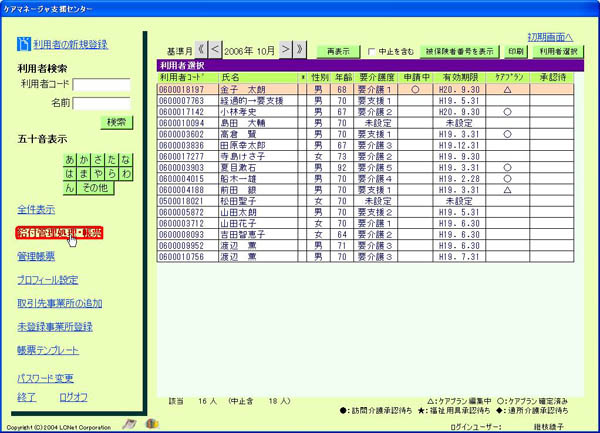Open 利用者の新規登録 link
The width and height of the screenshot is (600, 433).
[70, 44]
